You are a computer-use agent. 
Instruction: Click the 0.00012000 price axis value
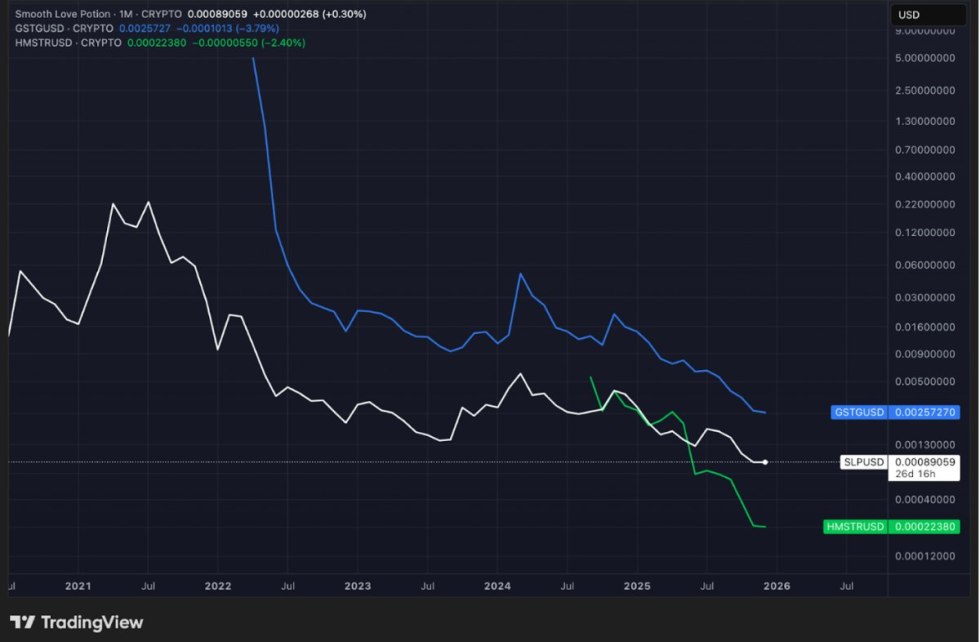click(925, 556)
